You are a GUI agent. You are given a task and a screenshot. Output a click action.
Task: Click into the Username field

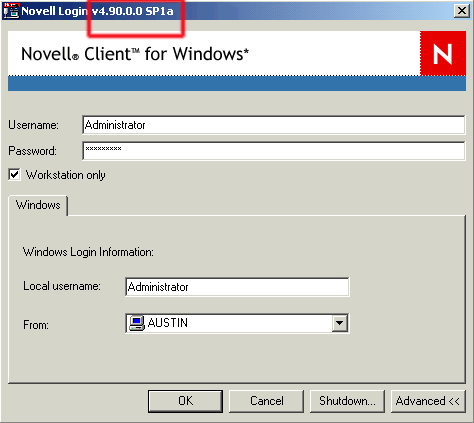[273, 125]
